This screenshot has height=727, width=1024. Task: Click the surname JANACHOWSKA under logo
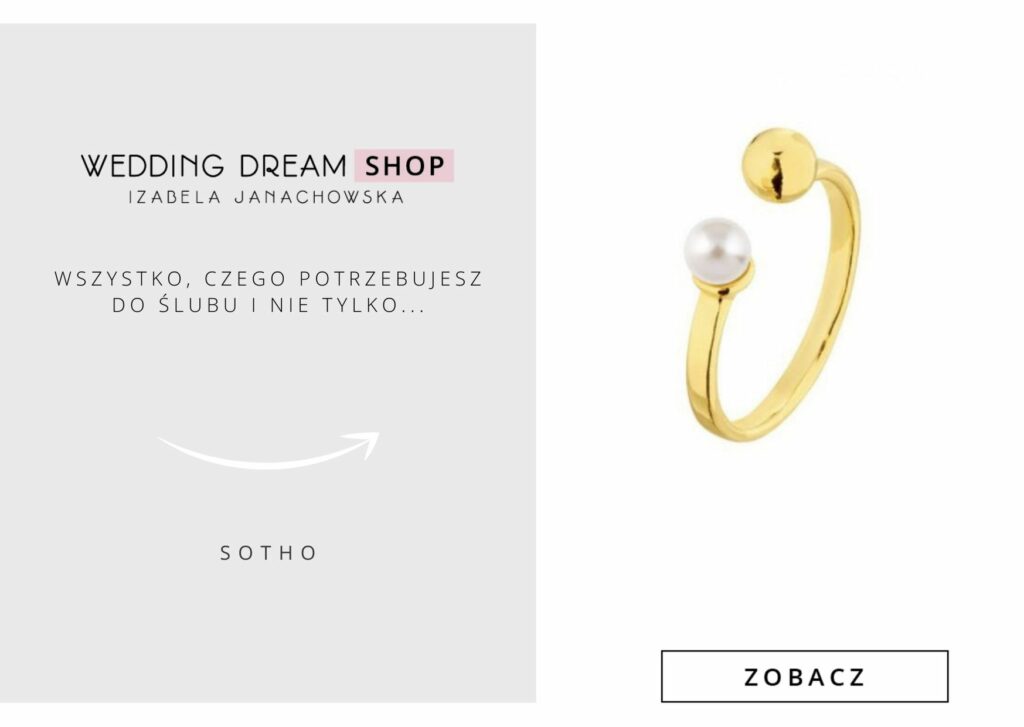coord(320,197)
